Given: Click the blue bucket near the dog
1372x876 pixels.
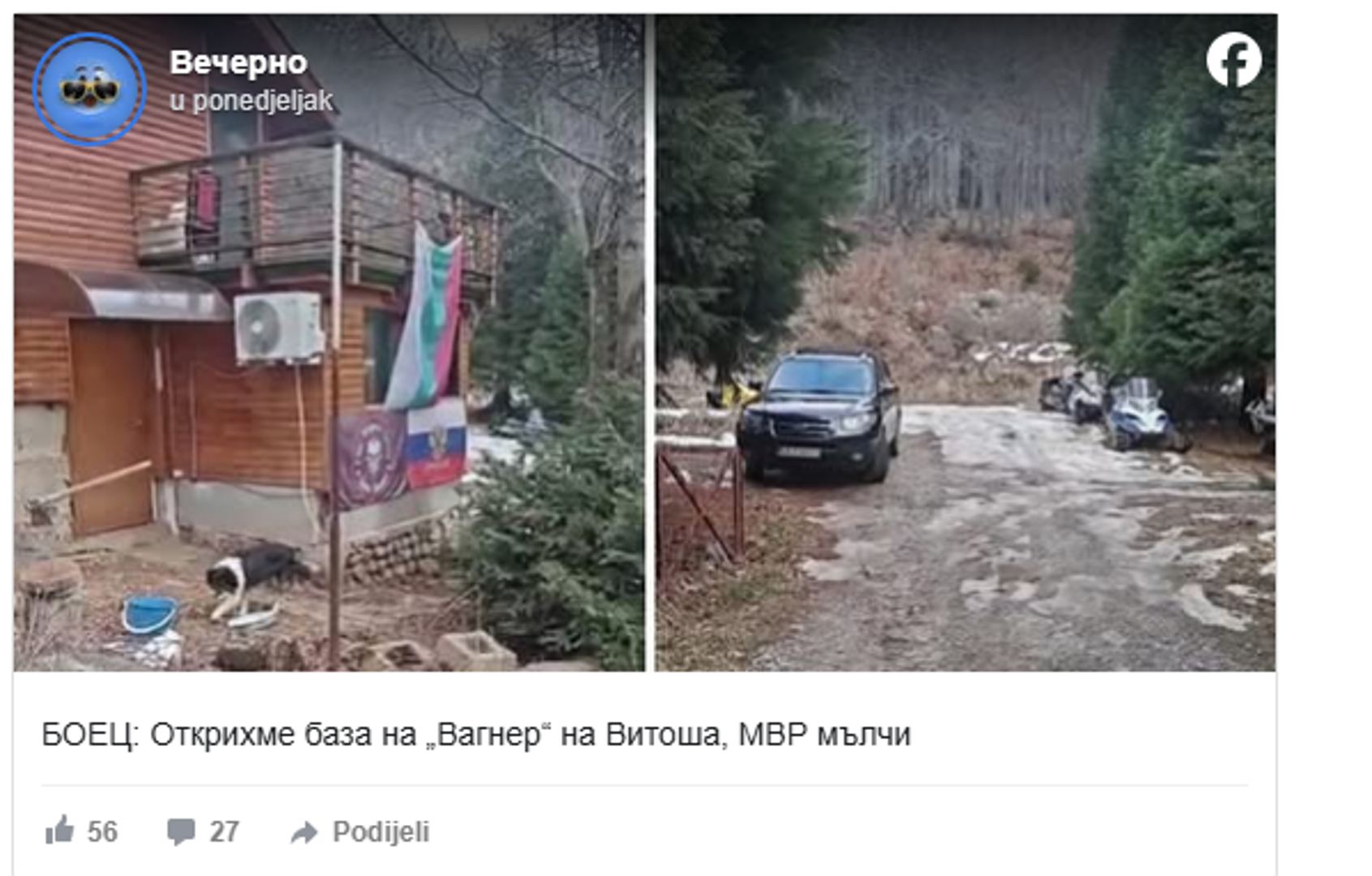Looking at the screenshot, I should 150,615.
